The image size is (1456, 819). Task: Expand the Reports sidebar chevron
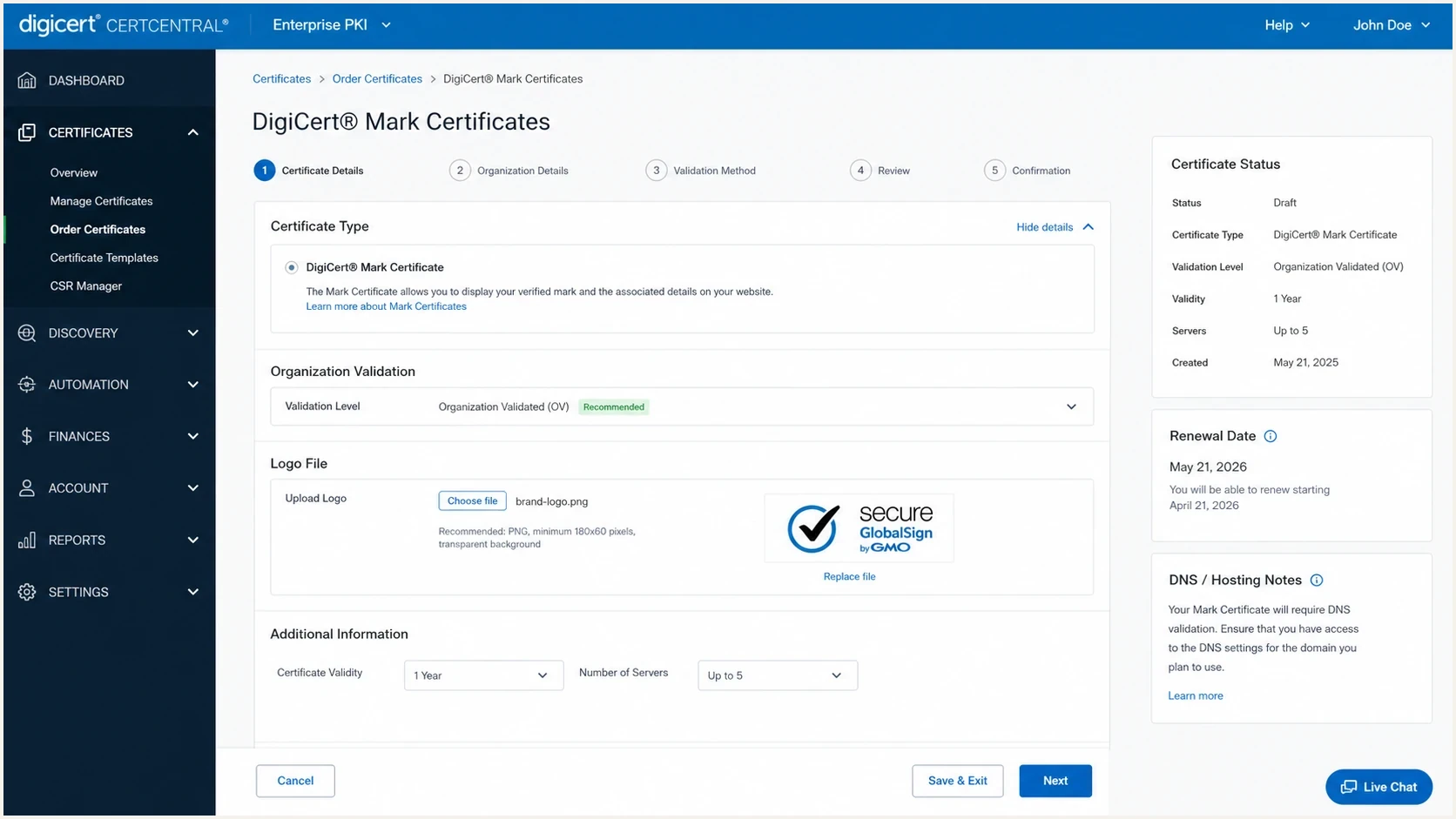pos(193,540)
